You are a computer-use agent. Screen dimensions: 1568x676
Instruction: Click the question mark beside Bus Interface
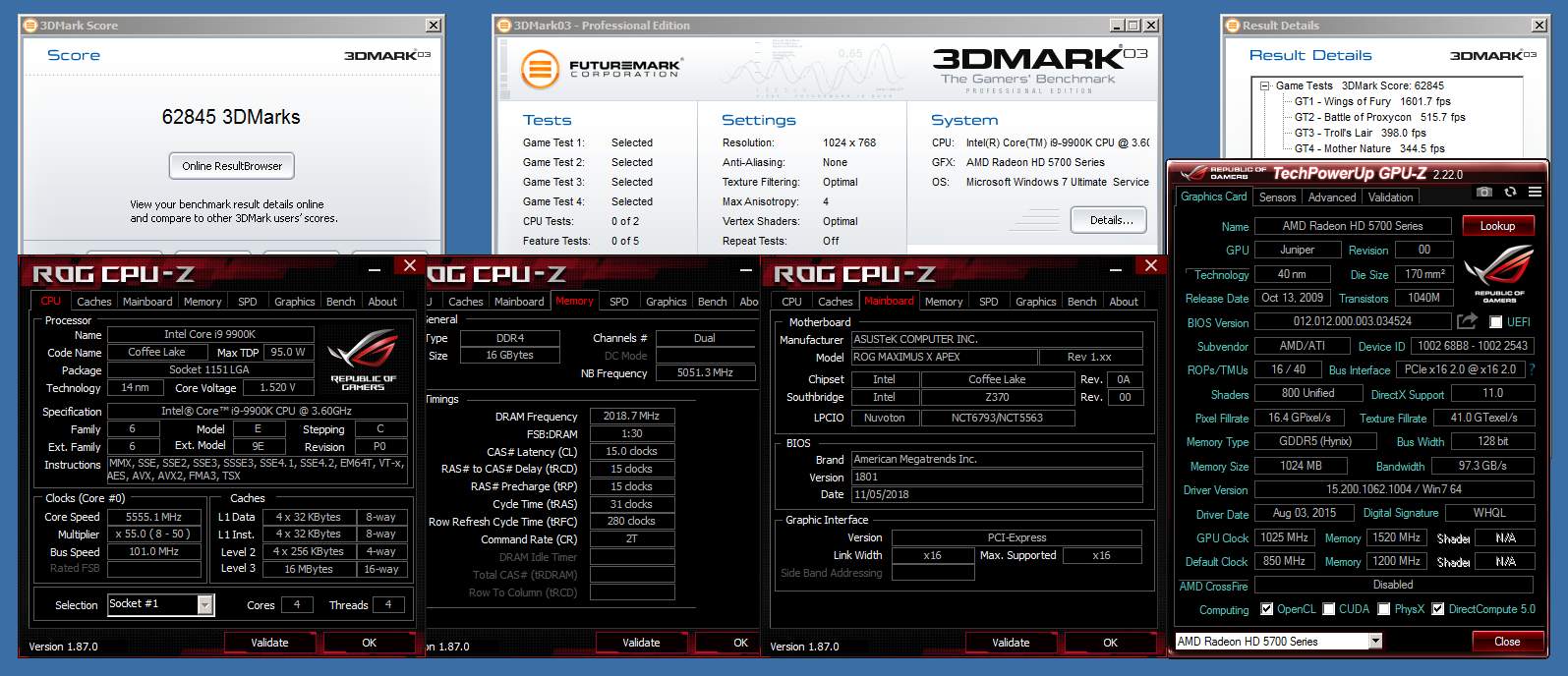[x=1532, y=369]
